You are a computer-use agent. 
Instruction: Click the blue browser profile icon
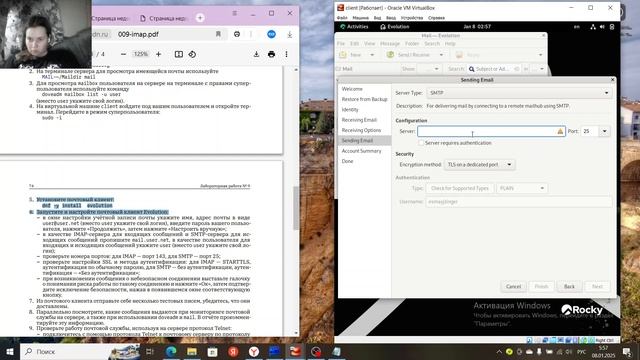(x=271, y=34)
